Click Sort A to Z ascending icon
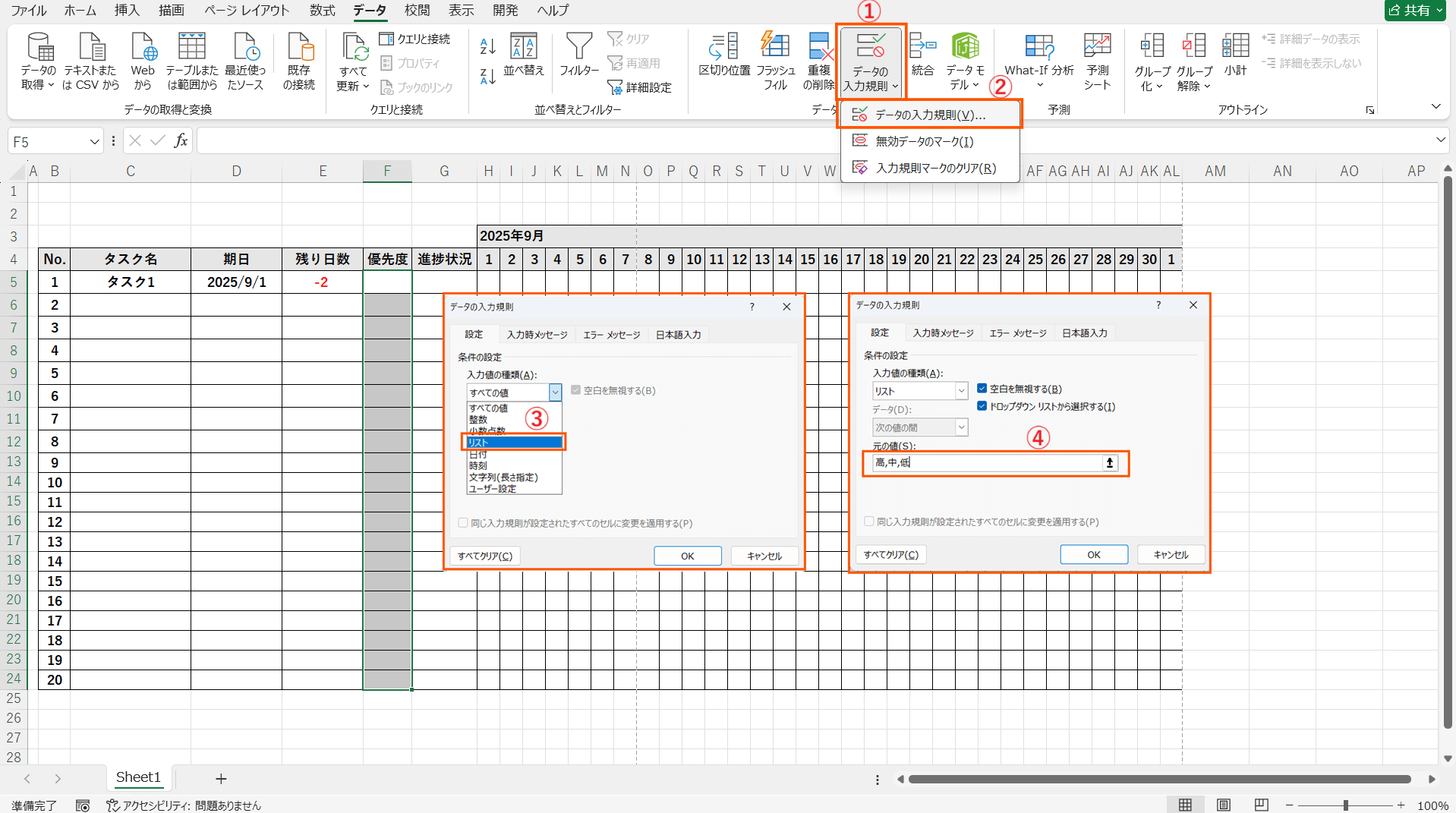 pos(487,46)
